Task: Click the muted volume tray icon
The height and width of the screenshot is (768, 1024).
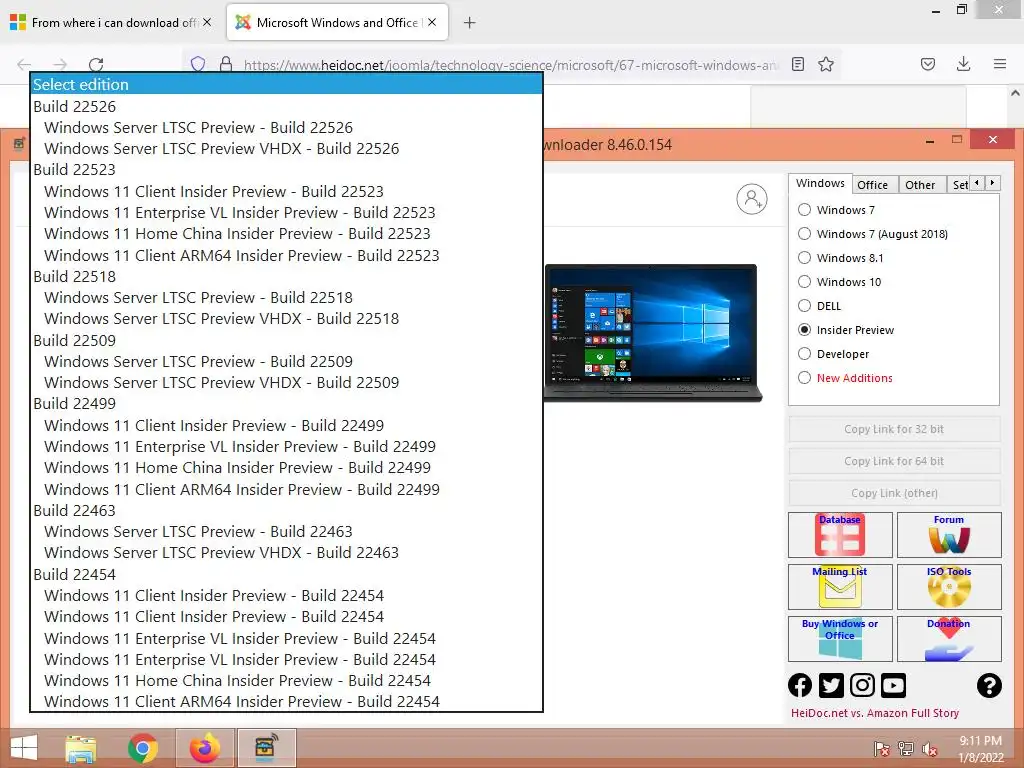Action: pos(930,749)
